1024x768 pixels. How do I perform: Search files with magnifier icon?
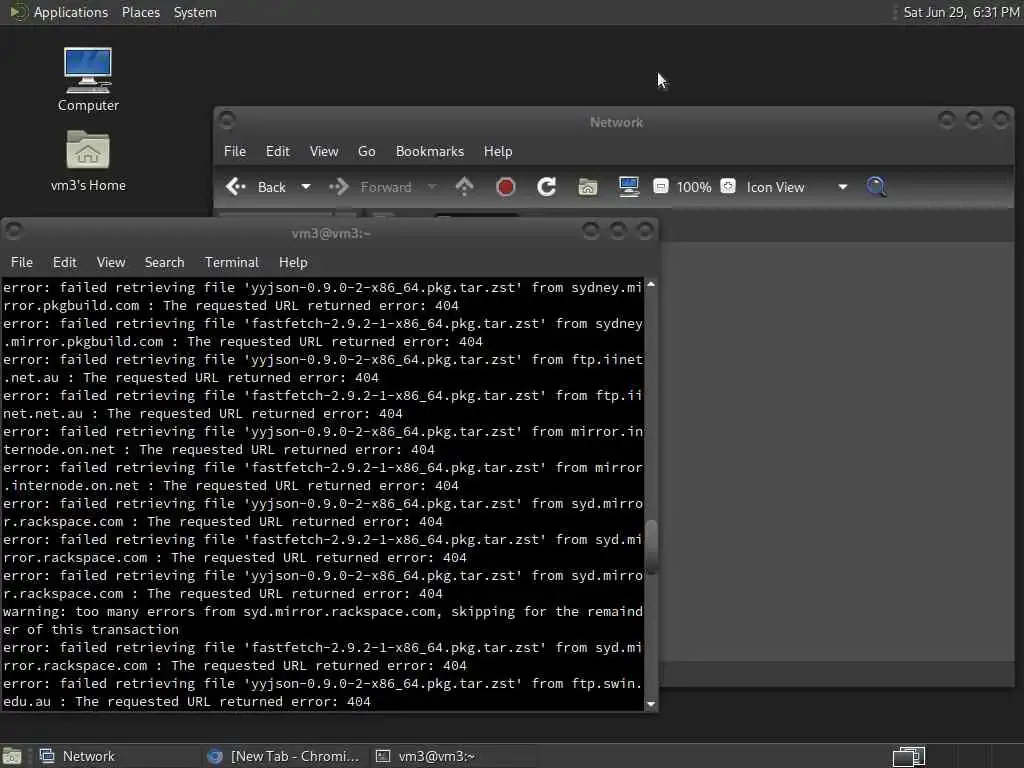(x=876, y=187)
